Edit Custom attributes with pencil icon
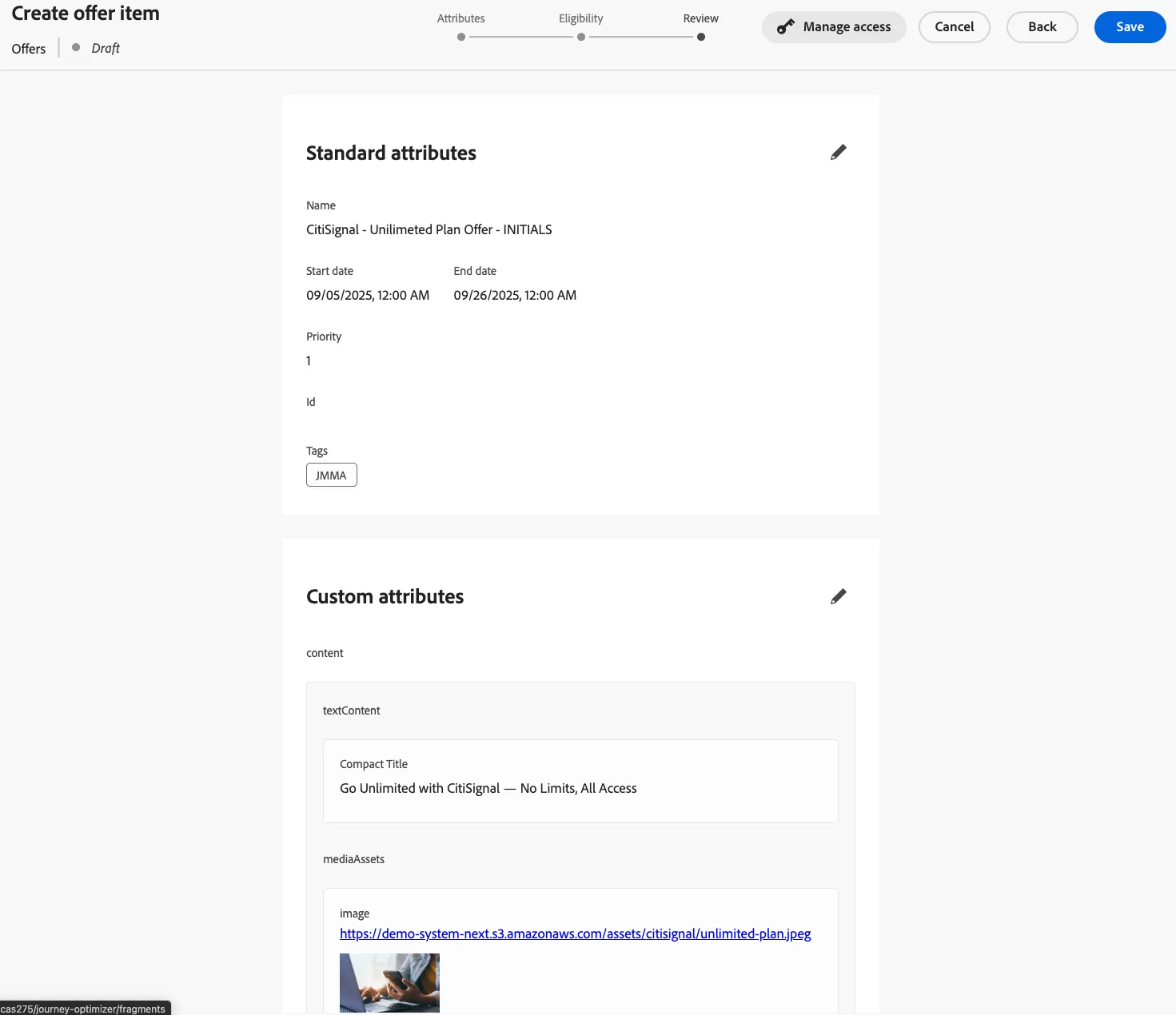Screen dimensions: 1176x1015 (838, 596)
